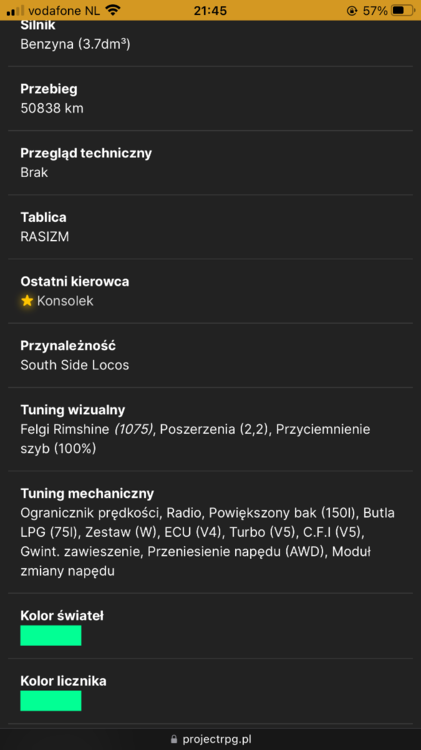Tap the Tuning mechaniczny heading
421x750 pixels.
click(87, 493)
